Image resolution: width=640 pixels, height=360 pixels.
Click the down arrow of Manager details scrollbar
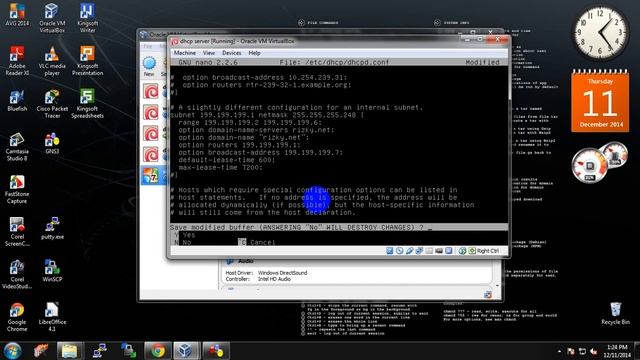pyautogui.click(x=497, y=286)
